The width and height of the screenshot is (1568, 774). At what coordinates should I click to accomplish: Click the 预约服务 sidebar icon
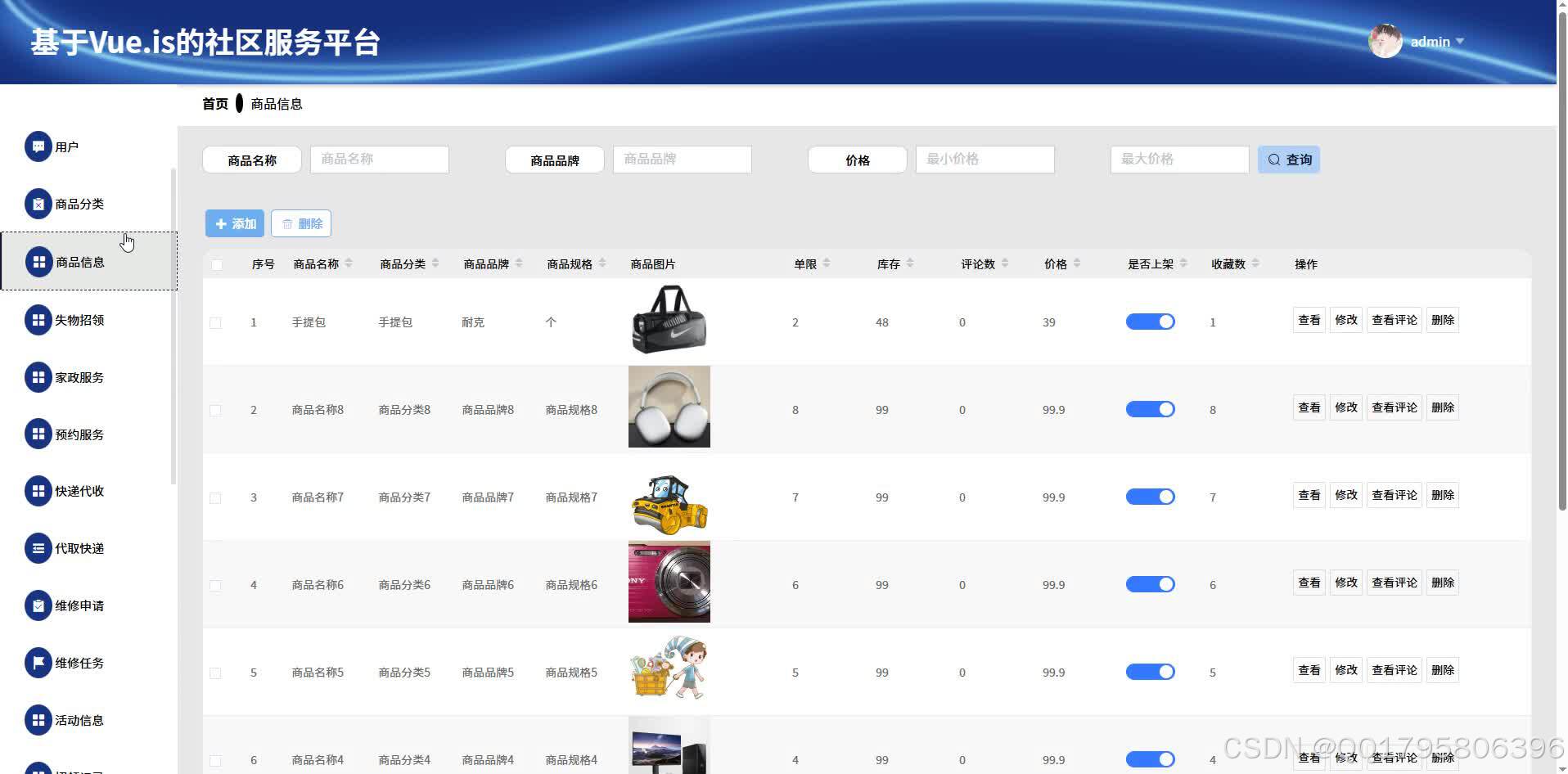[x=38, y=434]
